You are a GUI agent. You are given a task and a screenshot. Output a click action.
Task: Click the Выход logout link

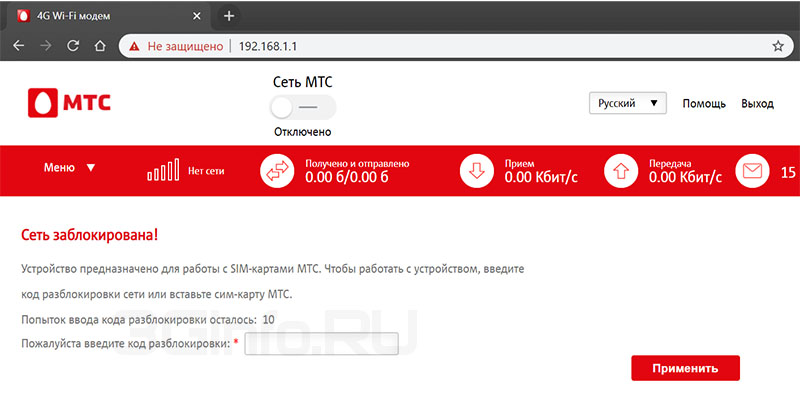coord(757,104)
